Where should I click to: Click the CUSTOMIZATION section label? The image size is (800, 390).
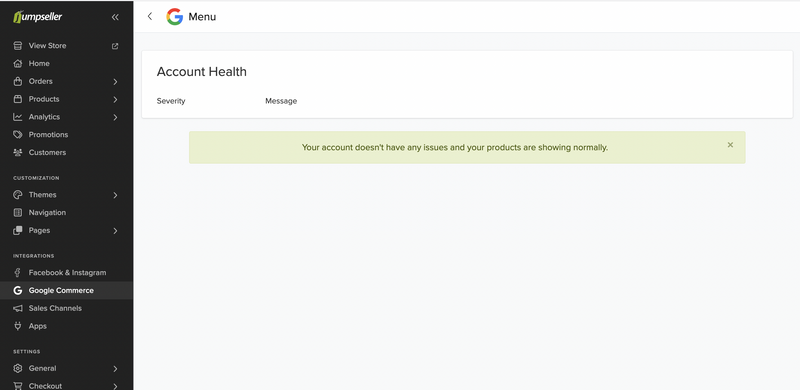coord(36,178)
